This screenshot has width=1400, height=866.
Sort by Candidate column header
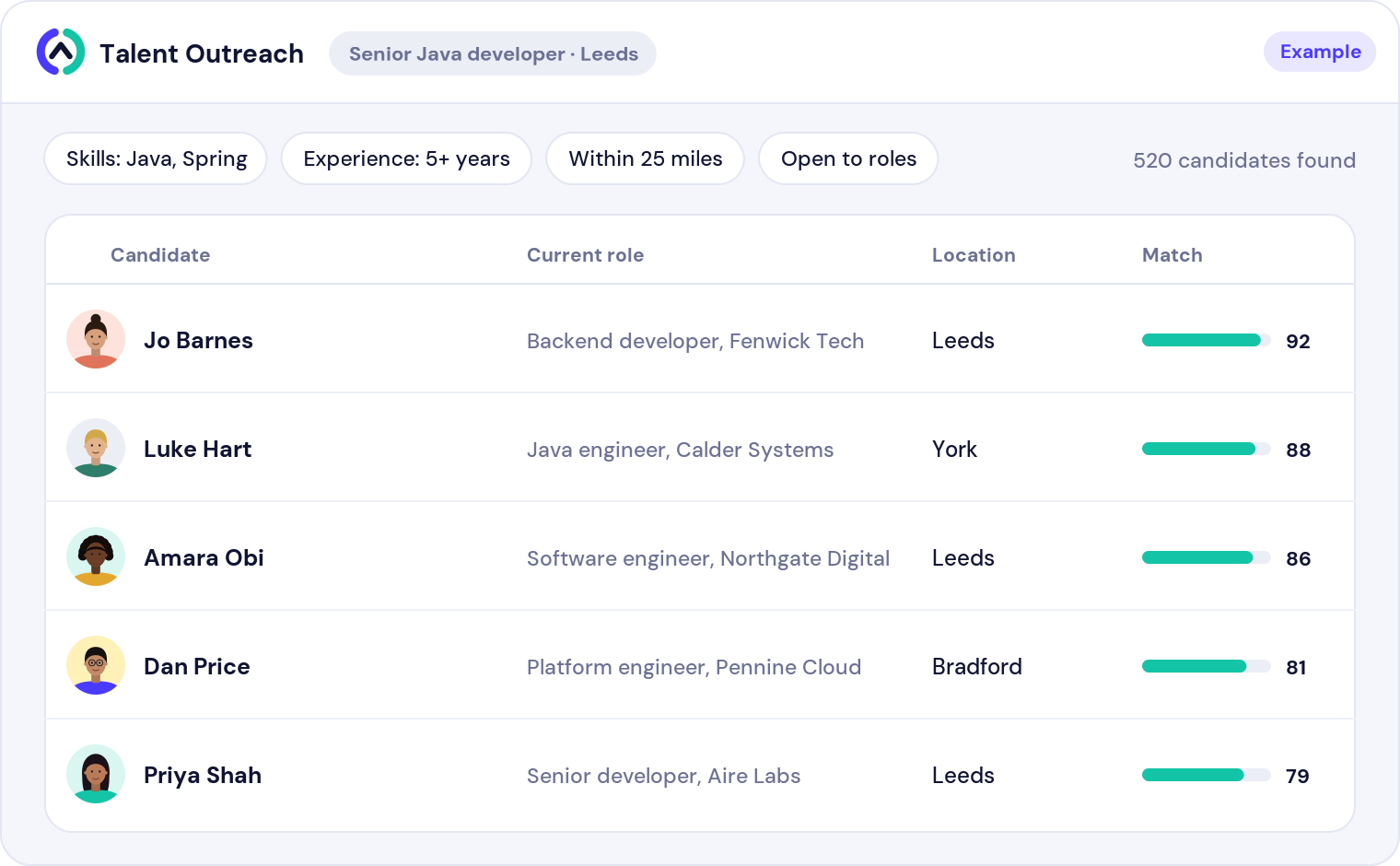coord(160,255)
